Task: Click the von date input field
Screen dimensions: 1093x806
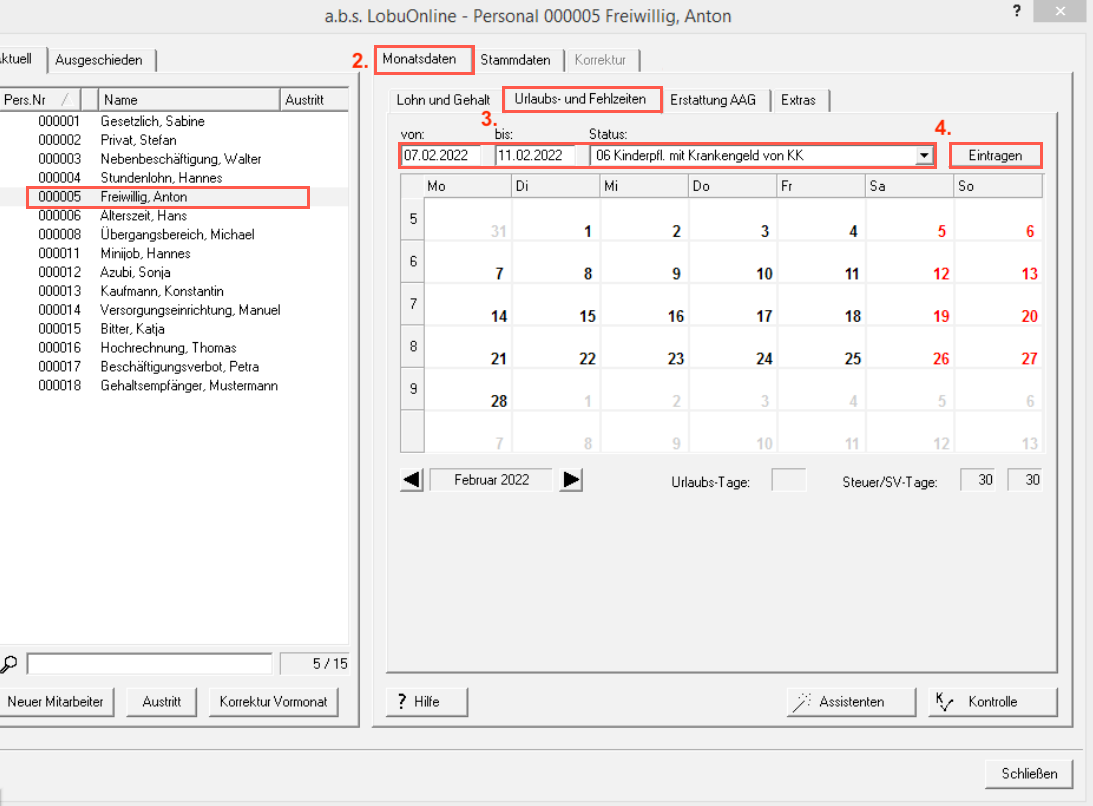Action: (440, 156)
